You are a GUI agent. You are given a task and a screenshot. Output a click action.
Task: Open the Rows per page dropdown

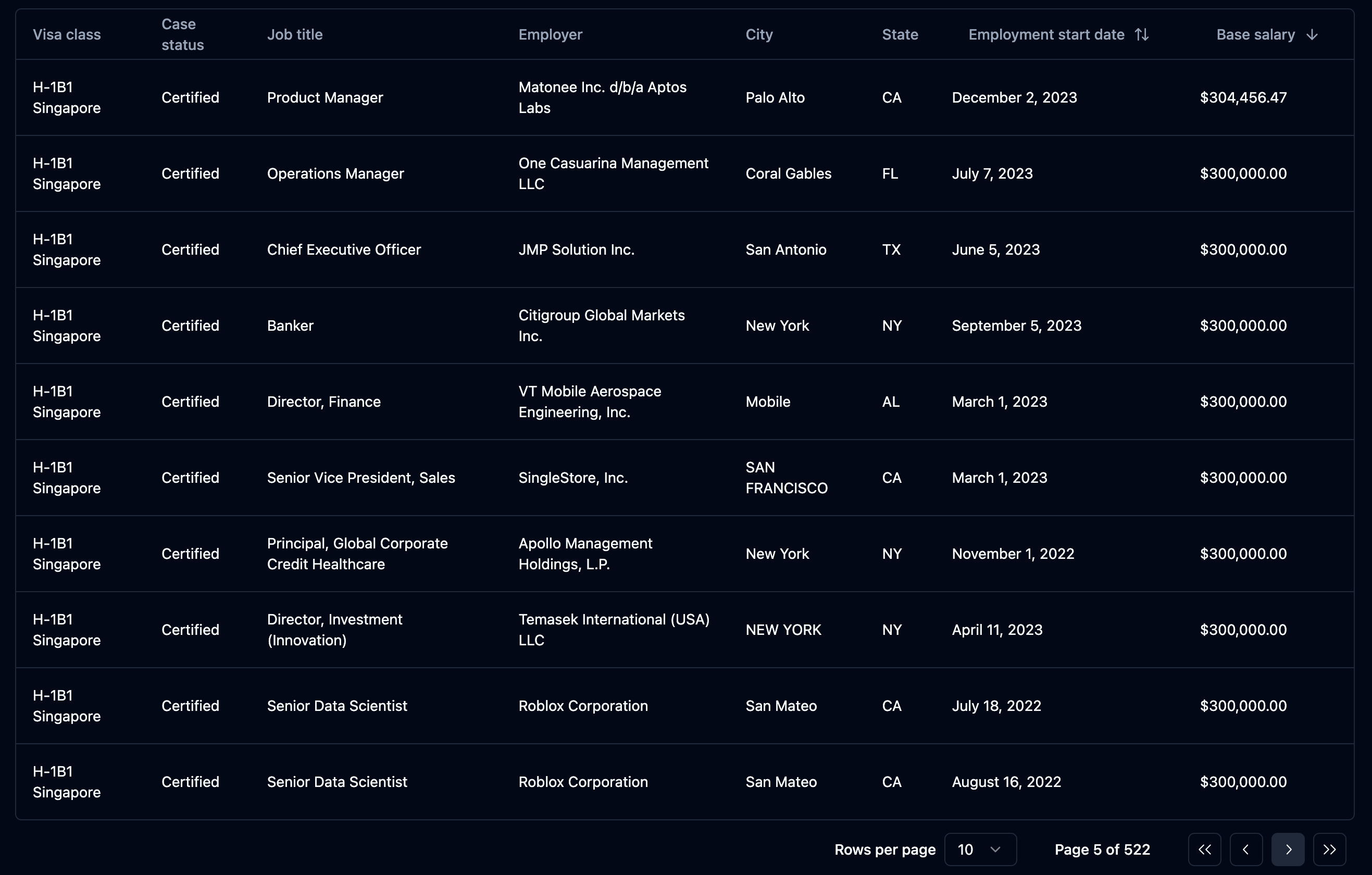980,849
